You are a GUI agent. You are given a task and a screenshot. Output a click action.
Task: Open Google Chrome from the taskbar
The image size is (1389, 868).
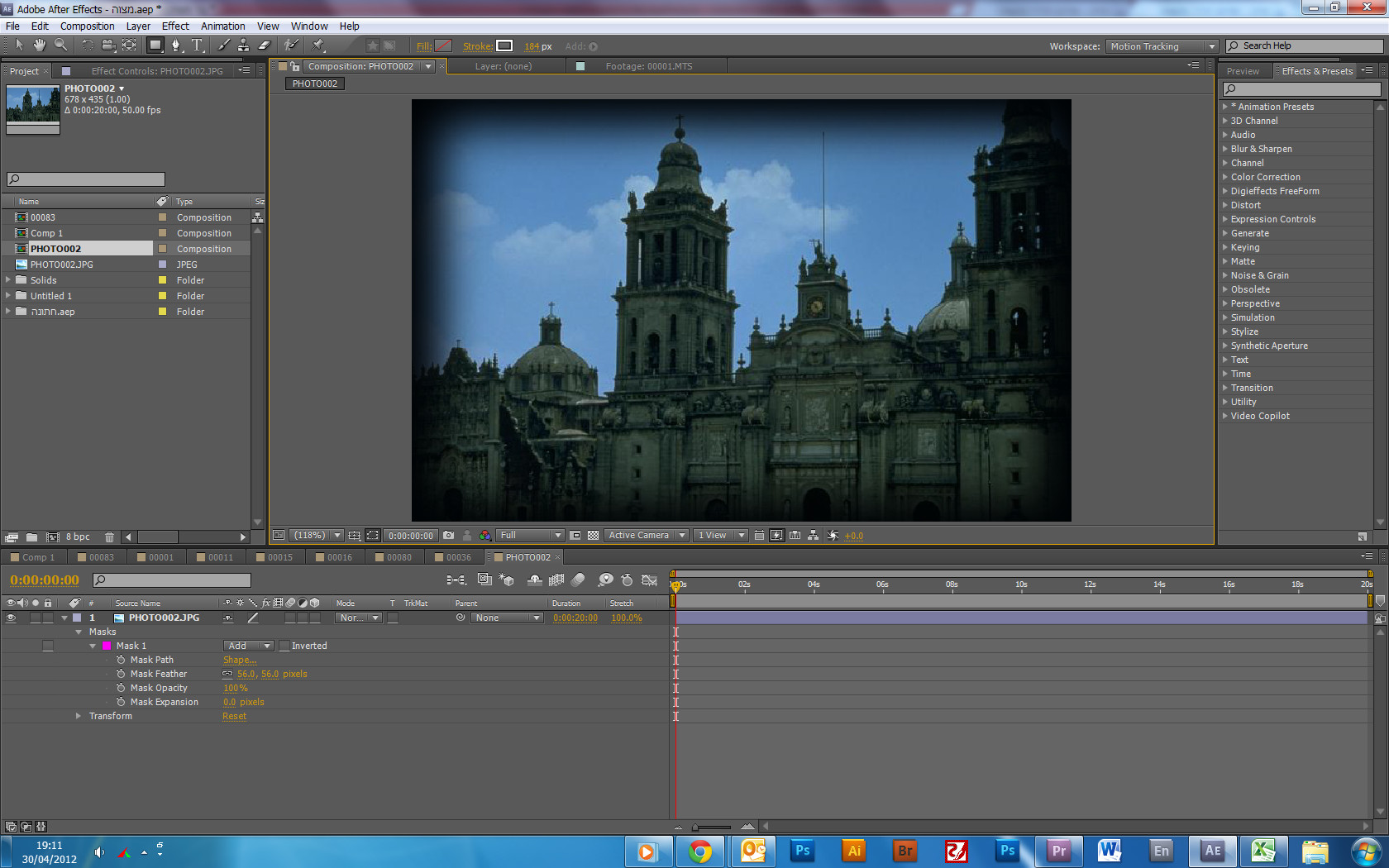700,851
